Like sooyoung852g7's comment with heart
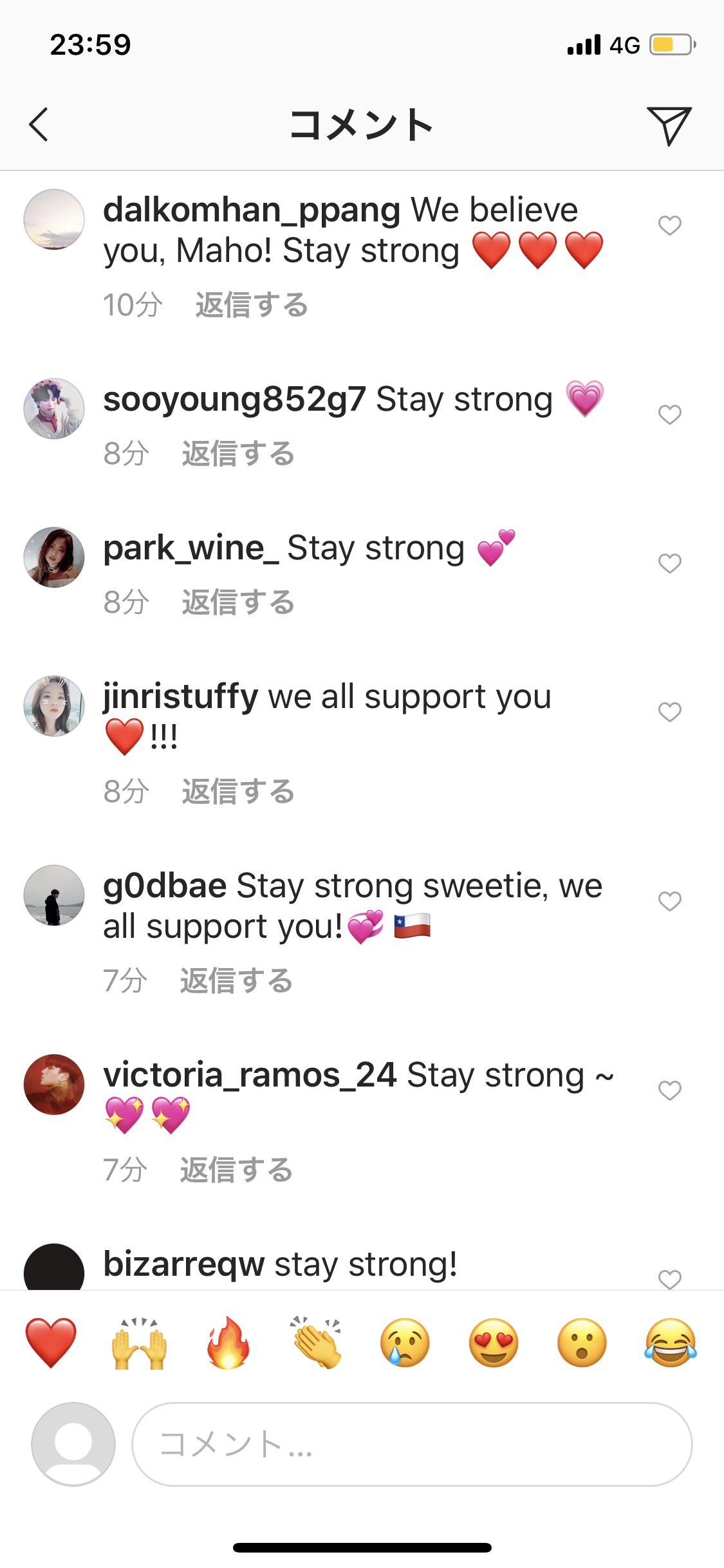The width and height of the screenshot is (724, 1568). 670,415
